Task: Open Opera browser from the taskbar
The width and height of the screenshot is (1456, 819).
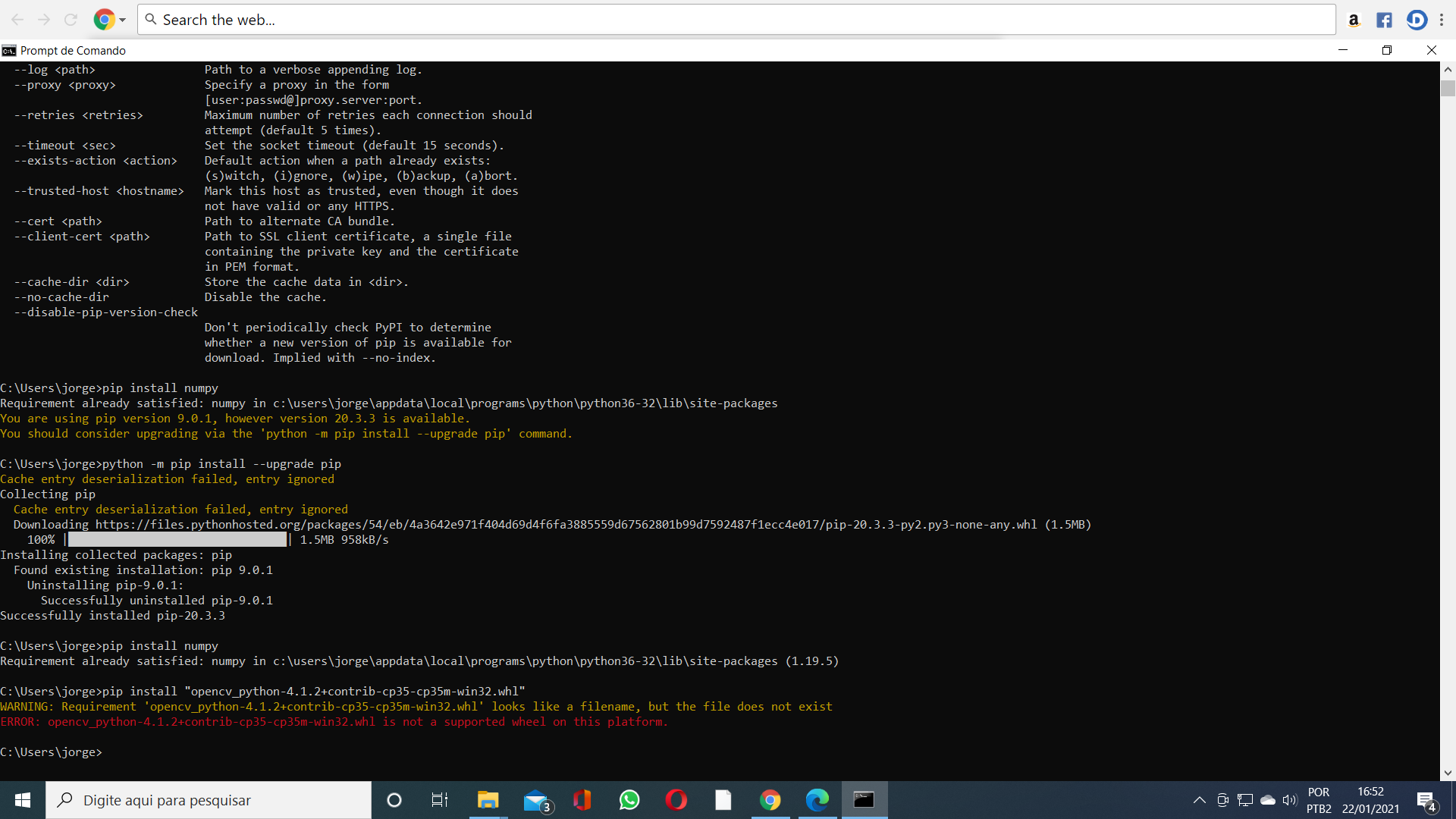Action: pos(676,800)
